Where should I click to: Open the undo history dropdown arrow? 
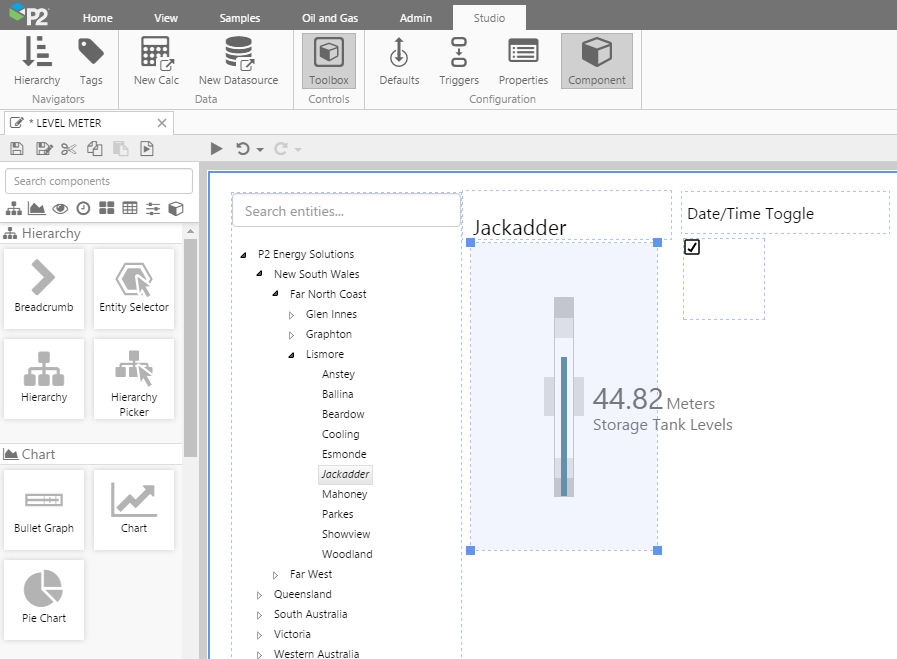[x=260, y=150]
